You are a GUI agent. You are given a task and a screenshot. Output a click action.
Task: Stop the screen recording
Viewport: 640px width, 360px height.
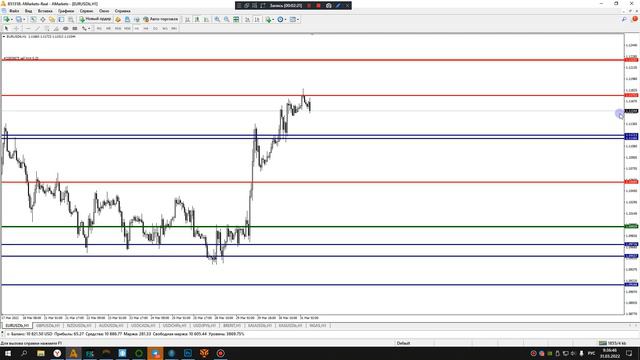pos(318,6)
